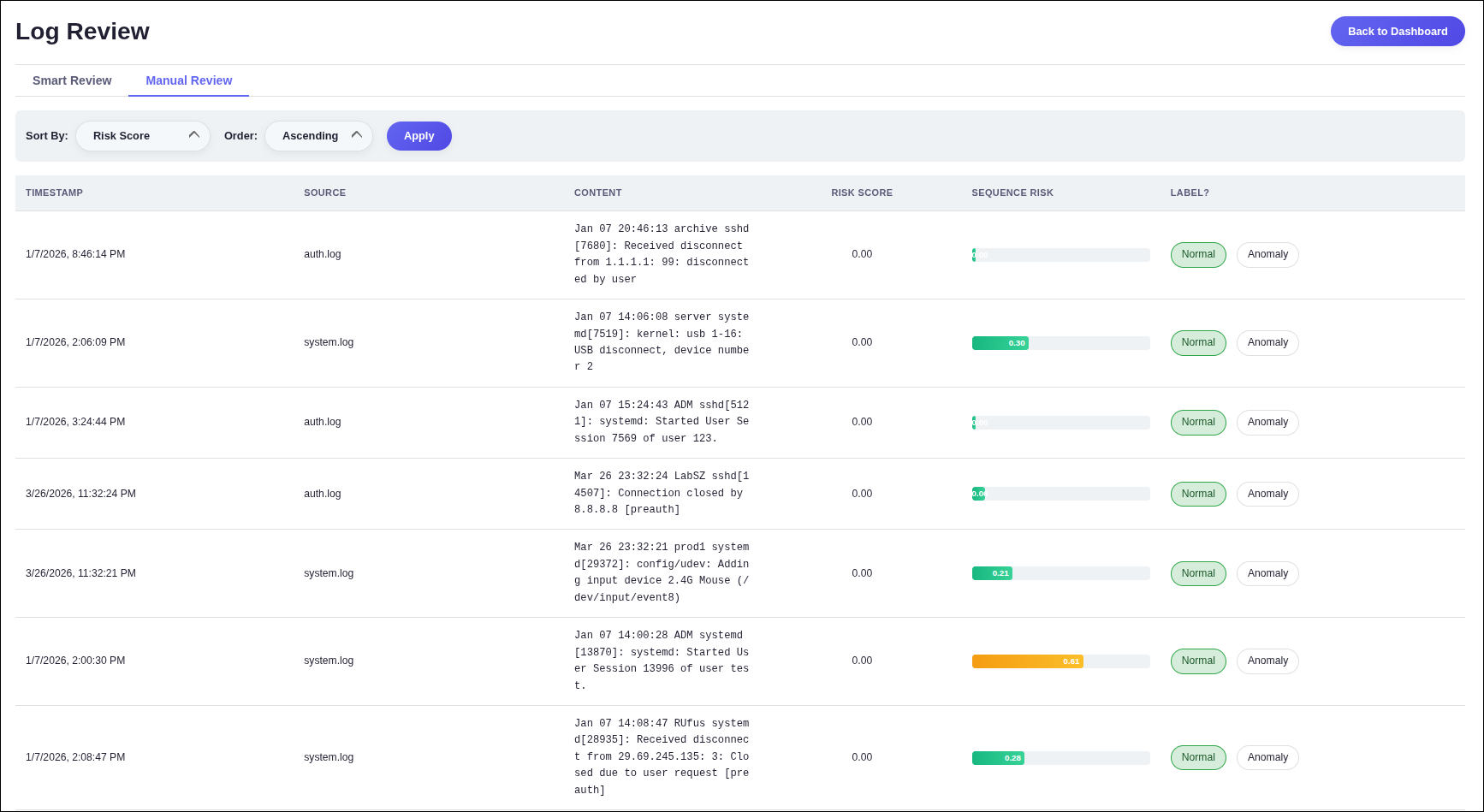1484x812 pixels.
Task: Click the Sort By dropdown chevron arrow
Action: 194,135
